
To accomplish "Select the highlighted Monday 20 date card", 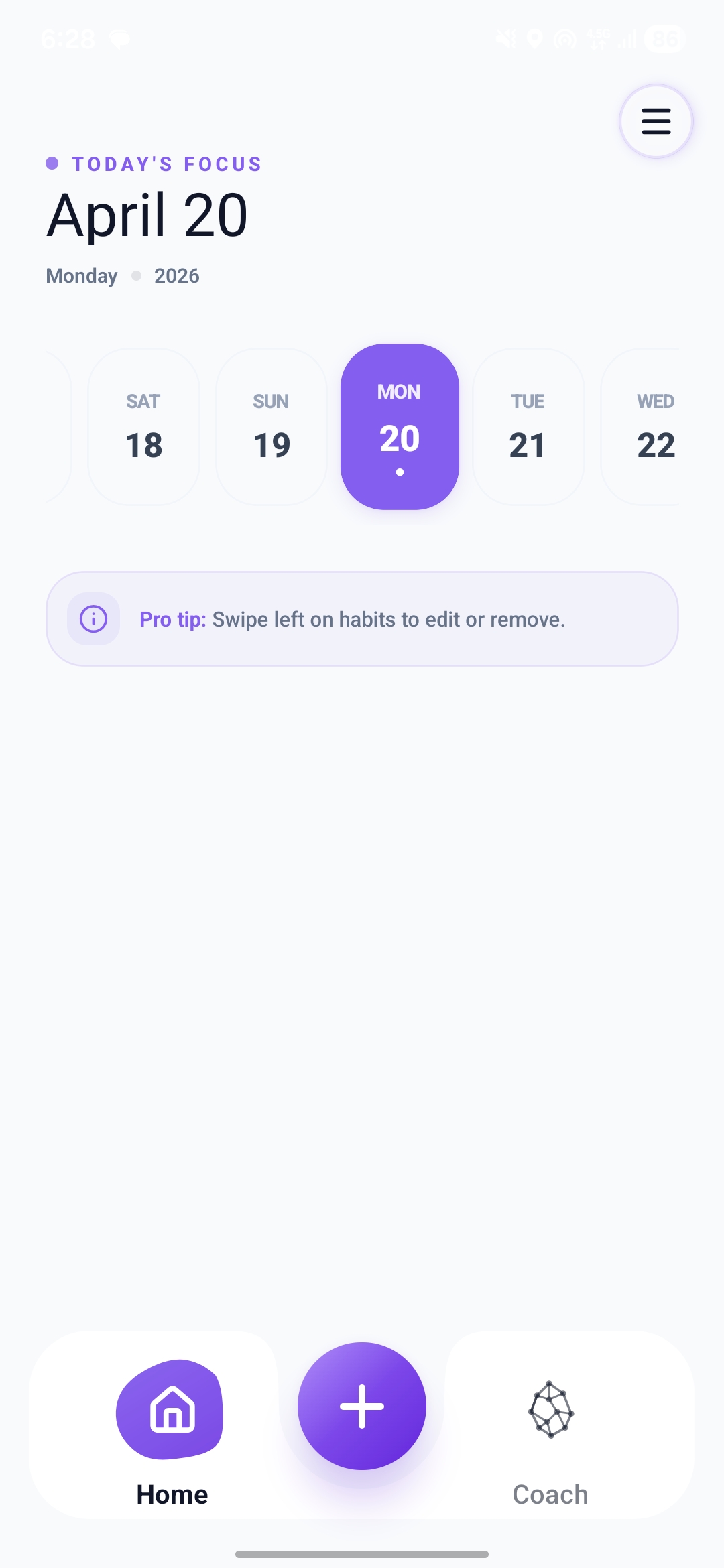I will pyautogui.click(x=400, y=427).
